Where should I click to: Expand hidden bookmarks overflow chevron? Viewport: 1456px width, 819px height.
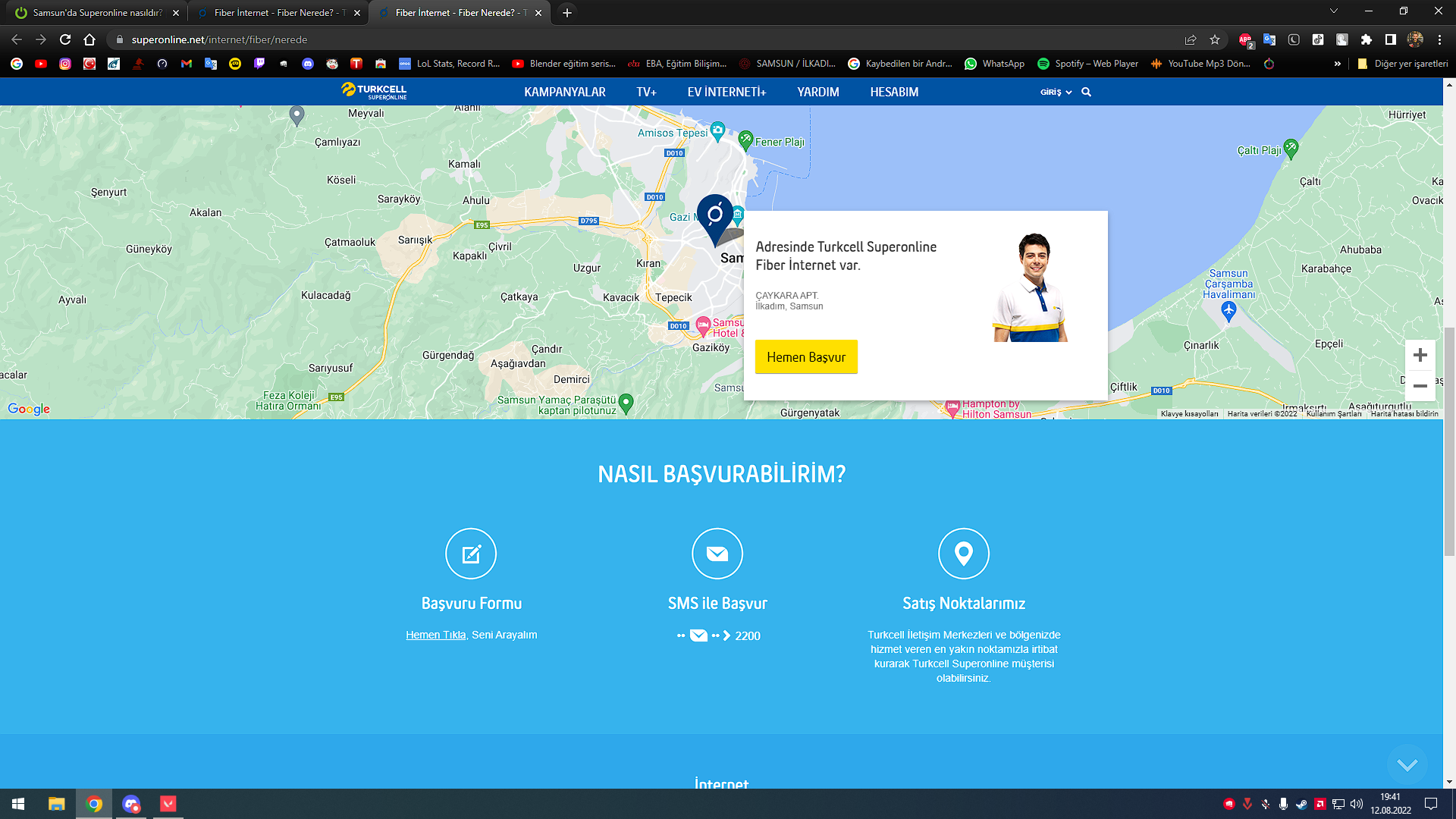point(1337,64)
